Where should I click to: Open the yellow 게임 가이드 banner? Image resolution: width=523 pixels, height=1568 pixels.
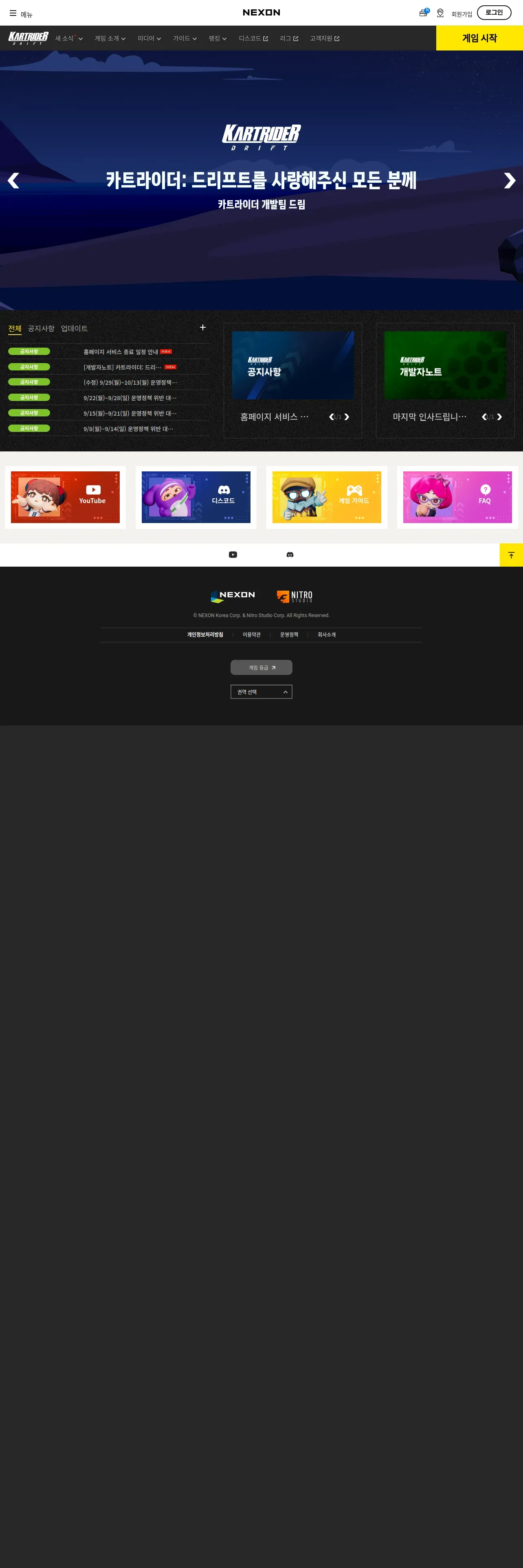click(x=327, y=497)
